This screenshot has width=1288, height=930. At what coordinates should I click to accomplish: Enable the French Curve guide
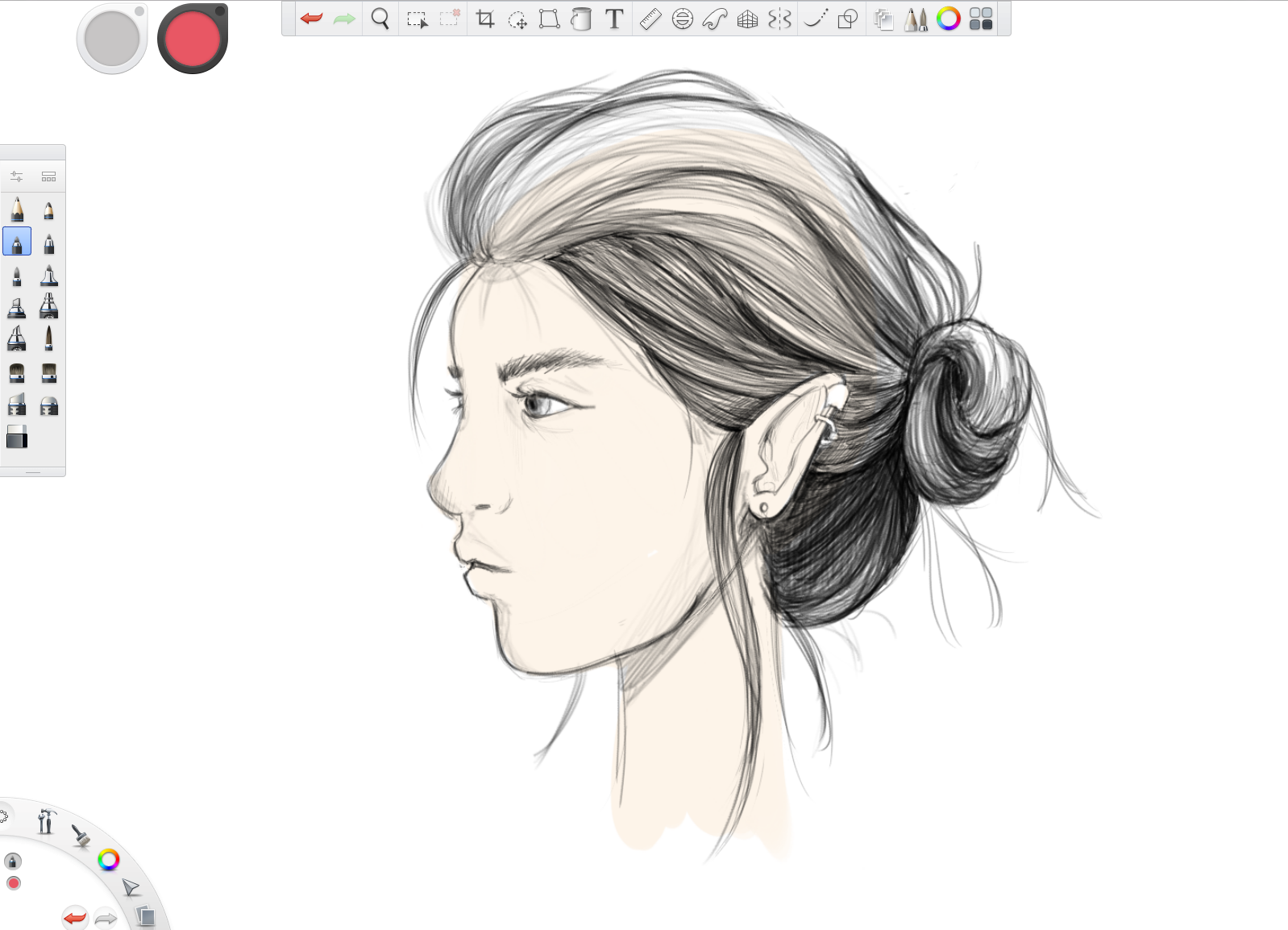pos(715,19)
